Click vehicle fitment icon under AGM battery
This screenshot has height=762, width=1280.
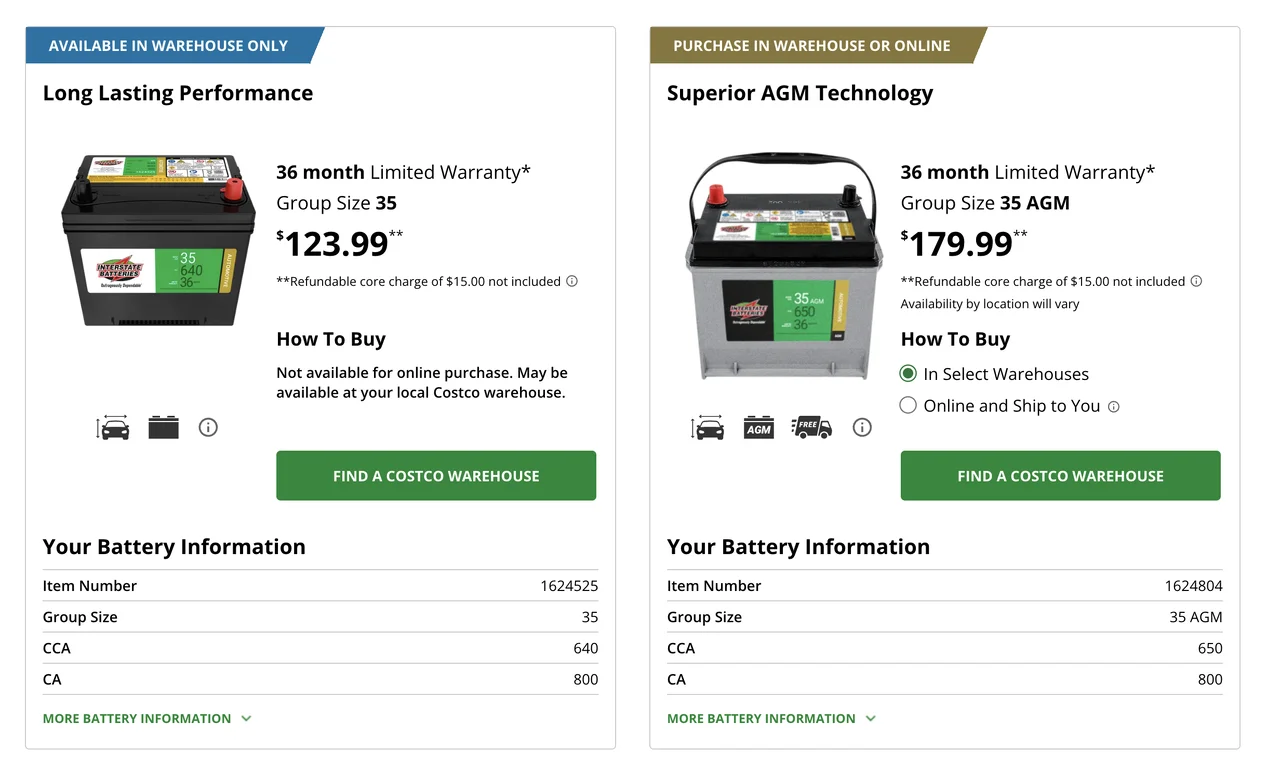(x=708, y=428)
